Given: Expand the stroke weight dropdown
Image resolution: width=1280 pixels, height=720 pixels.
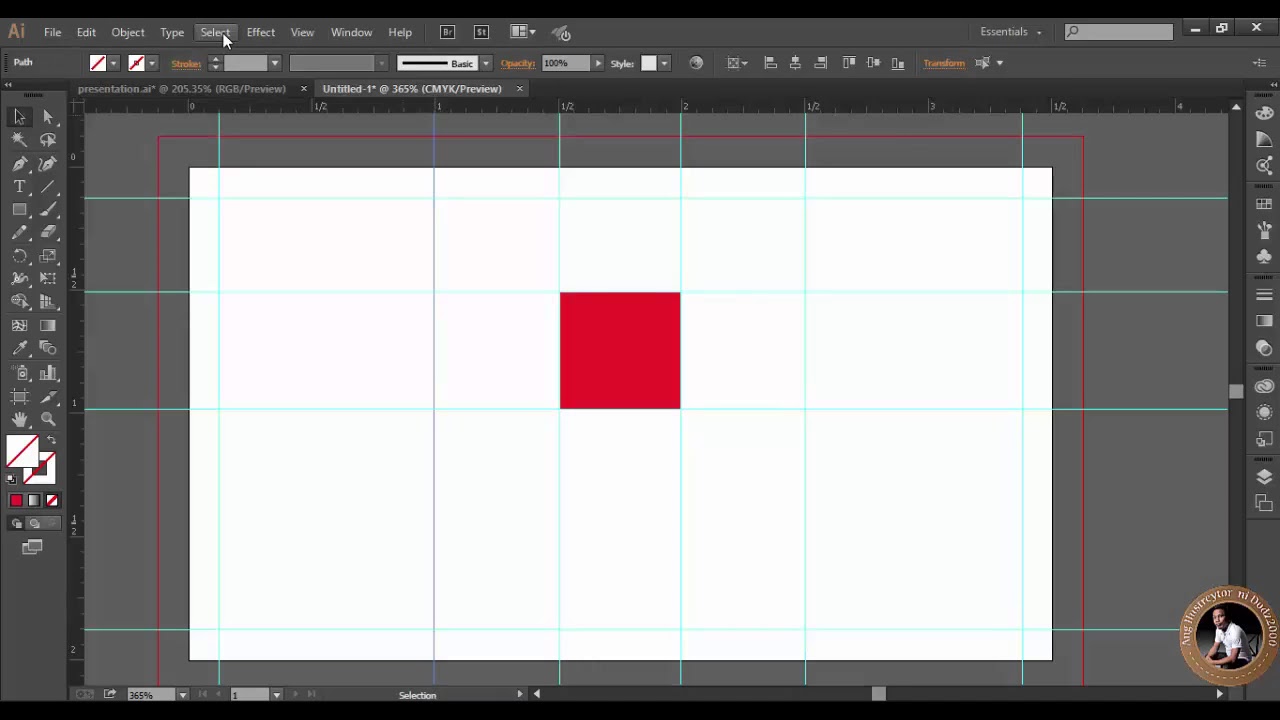Looking at the screenshot, I should tap(274, 63).
